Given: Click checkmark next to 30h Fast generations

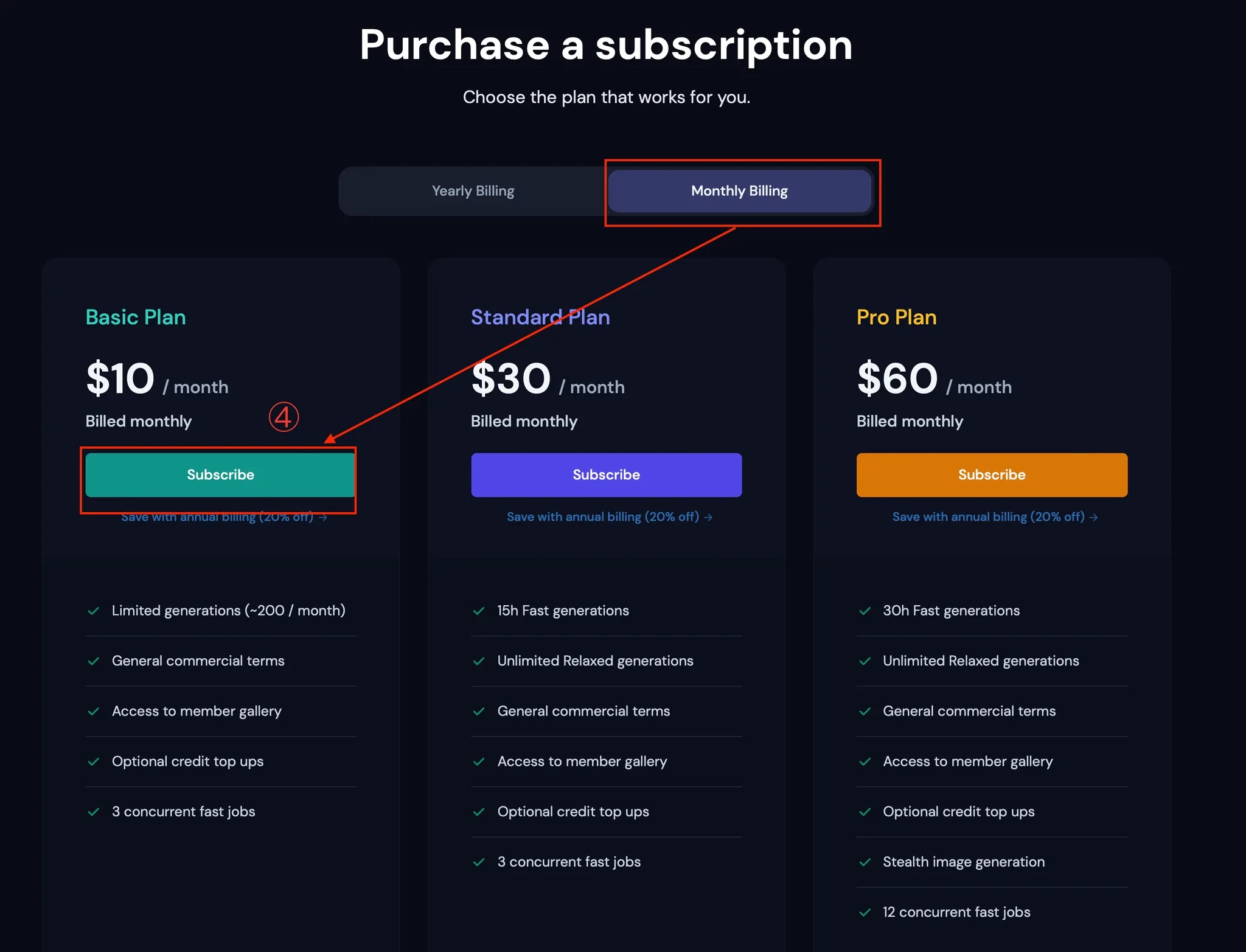Looking at the screenshot, I should click(865, 611).
